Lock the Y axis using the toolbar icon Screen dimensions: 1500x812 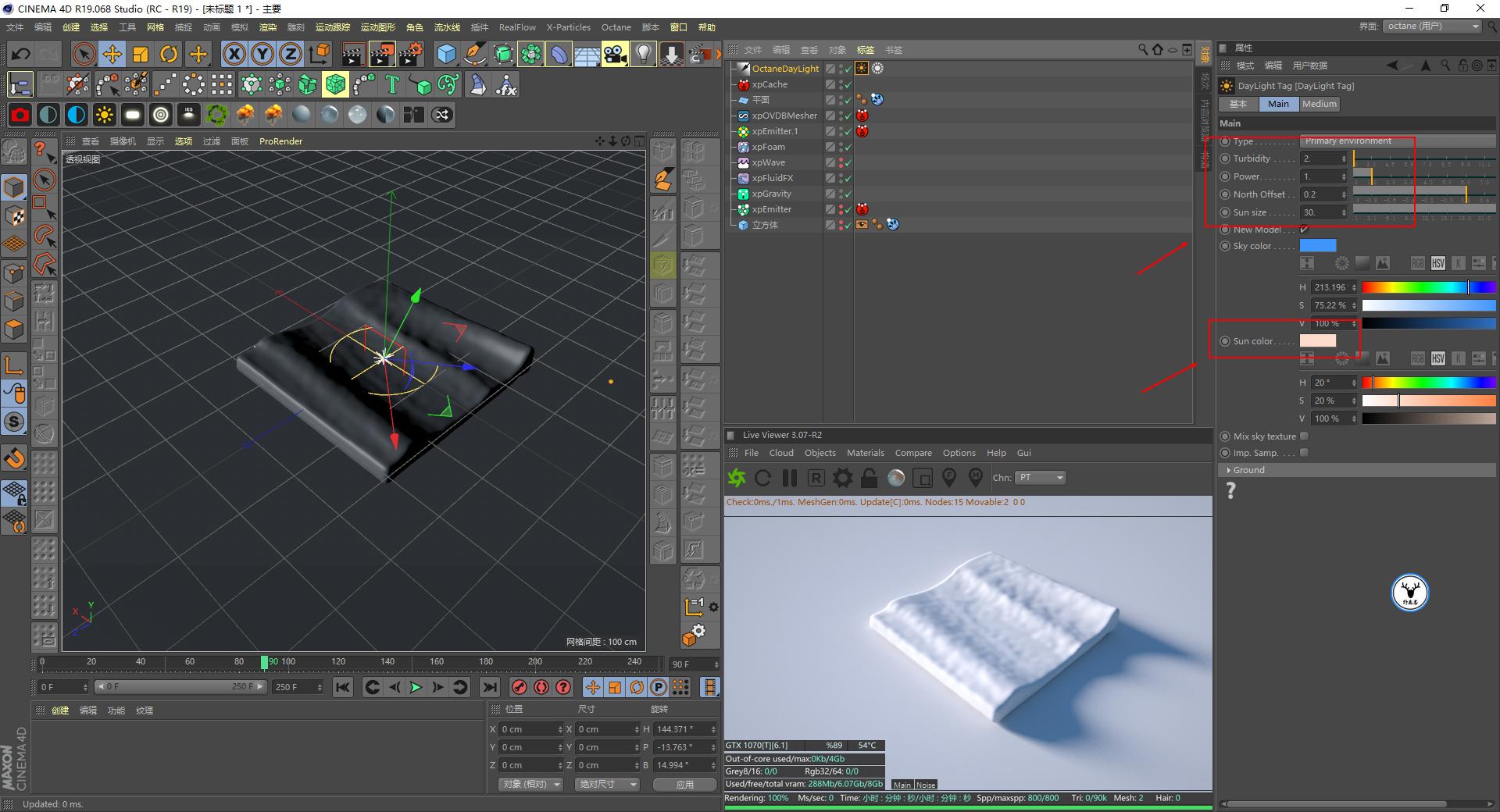262,54
